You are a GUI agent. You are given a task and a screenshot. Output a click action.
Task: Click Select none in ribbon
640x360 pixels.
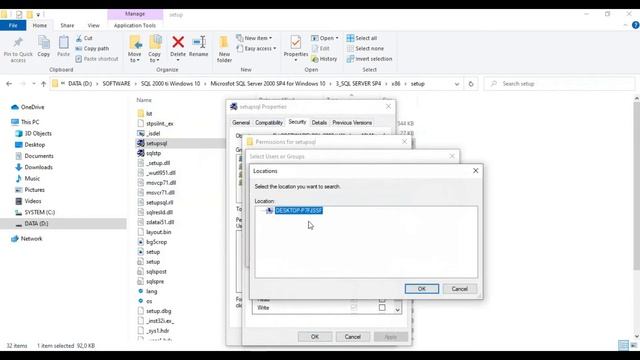pyautogui.click(x=365, y=48)
